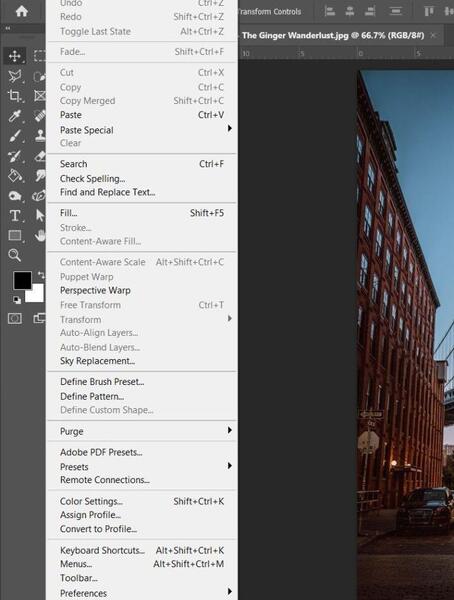Screen dimensions: 454x600
Task: Select the Crop tool
Action: coord(15,96)
